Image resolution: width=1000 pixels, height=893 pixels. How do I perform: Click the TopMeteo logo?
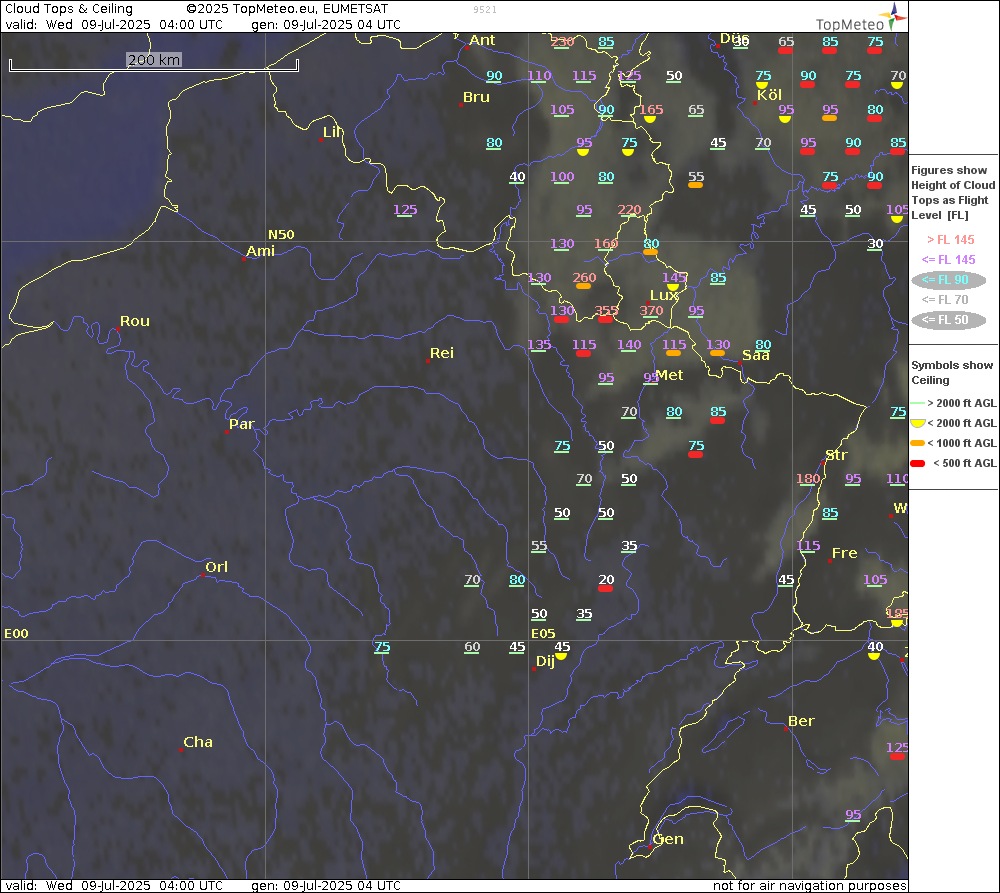click(x=861, y=18)
